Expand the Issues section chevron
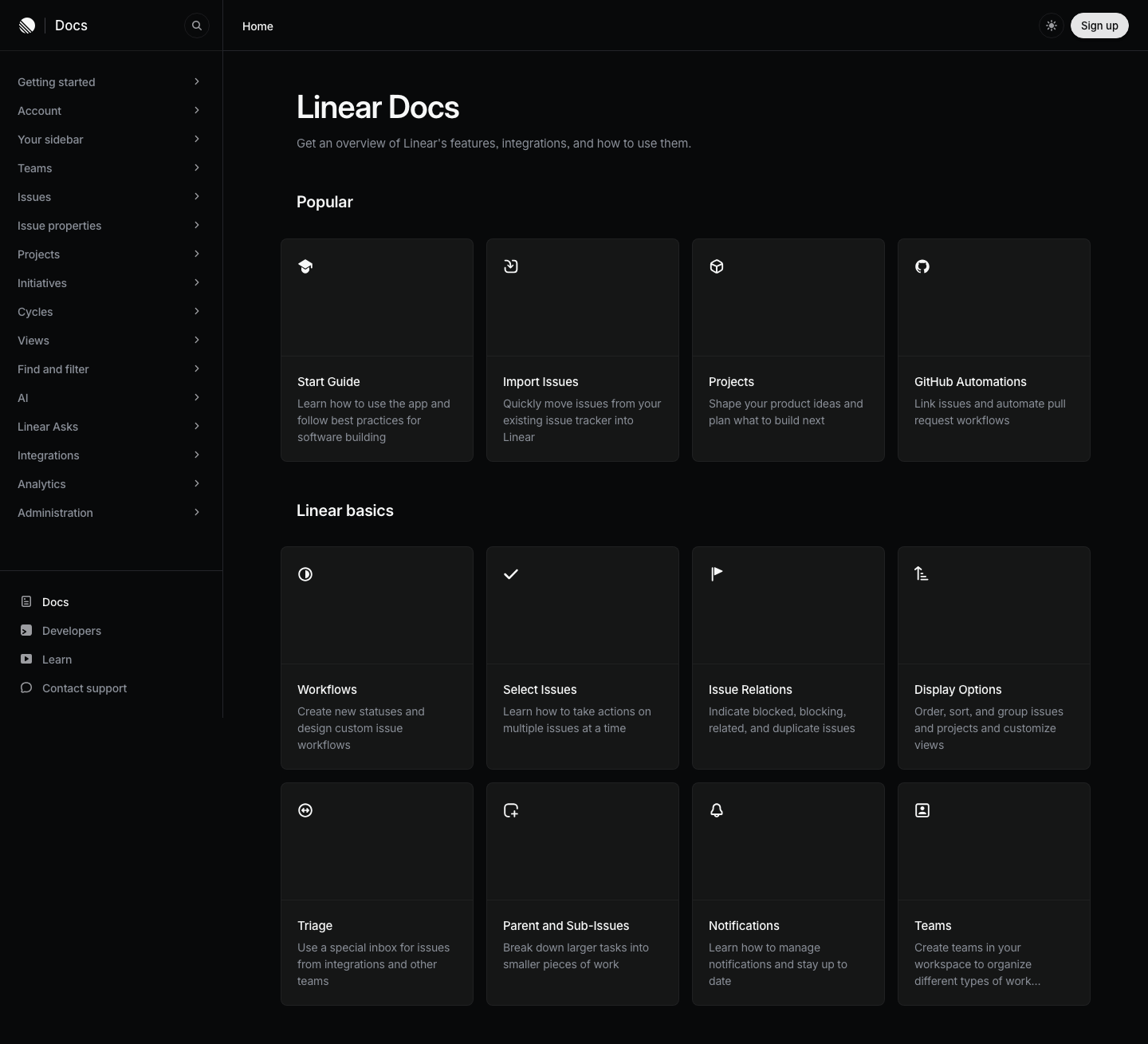This screenshot has width=1148, height=1044. 197,196
